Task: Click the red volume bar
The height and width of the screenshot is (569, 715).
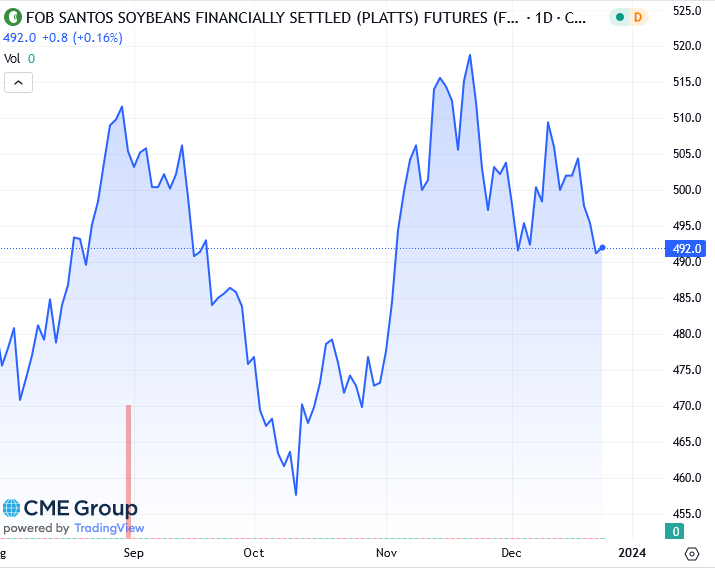Action: coord(128,470)
